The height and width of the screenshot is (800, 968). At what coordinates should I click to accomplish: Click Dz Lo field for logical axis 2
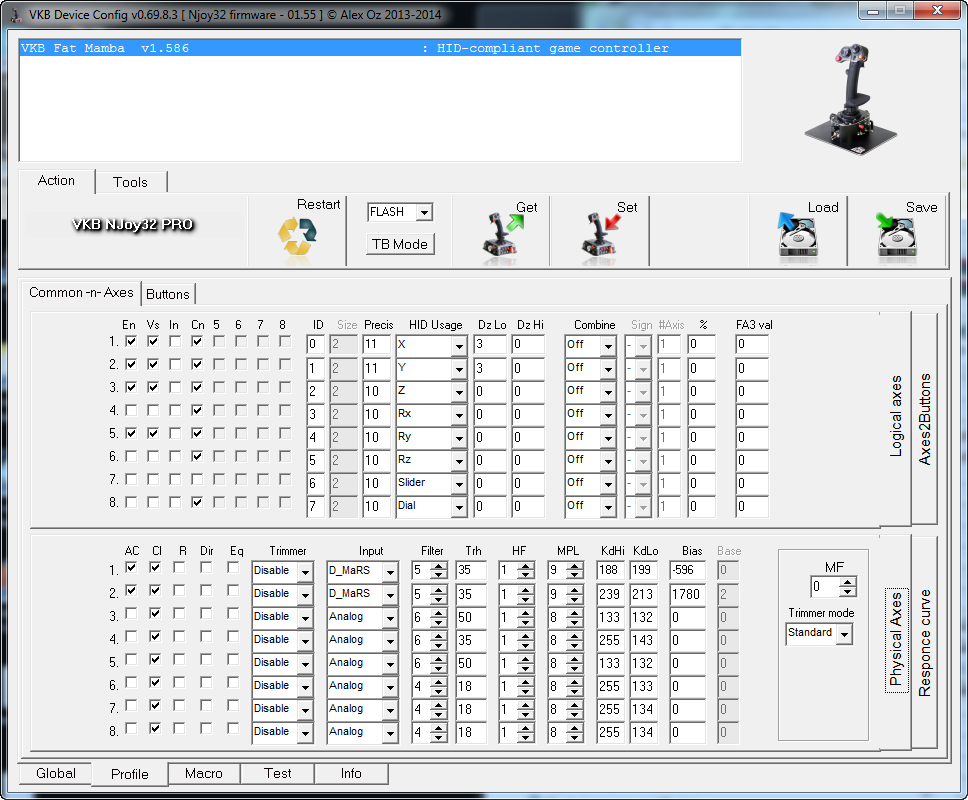(490, 369)
